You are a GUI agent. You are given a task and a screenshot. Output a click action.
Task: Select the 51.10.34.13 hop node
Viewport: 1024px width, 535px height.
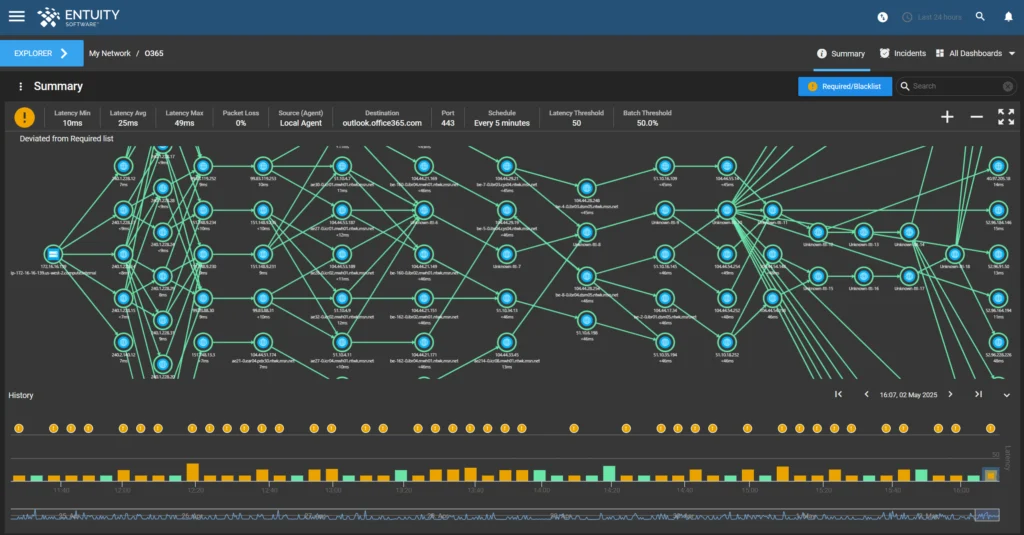click(x=507, y=299)
